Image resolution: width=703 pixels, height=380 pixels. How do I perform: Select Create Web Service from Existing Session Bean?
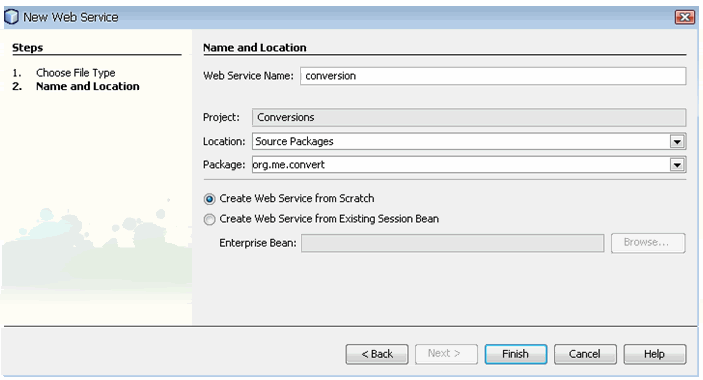coord(209,219)
